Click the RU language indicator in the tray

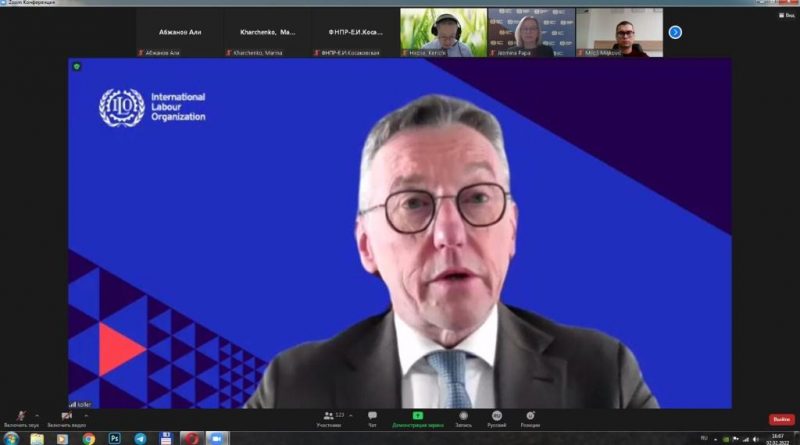point(704,438)
